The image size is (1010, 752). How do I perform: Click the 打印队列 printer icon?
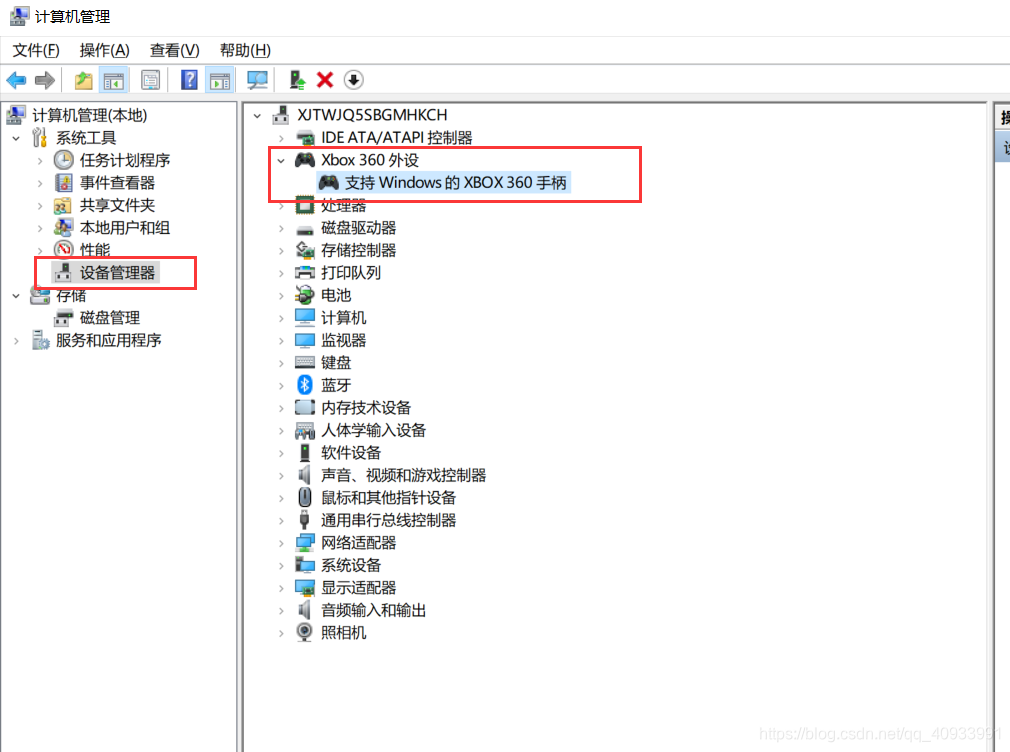[x=305, y=273]
